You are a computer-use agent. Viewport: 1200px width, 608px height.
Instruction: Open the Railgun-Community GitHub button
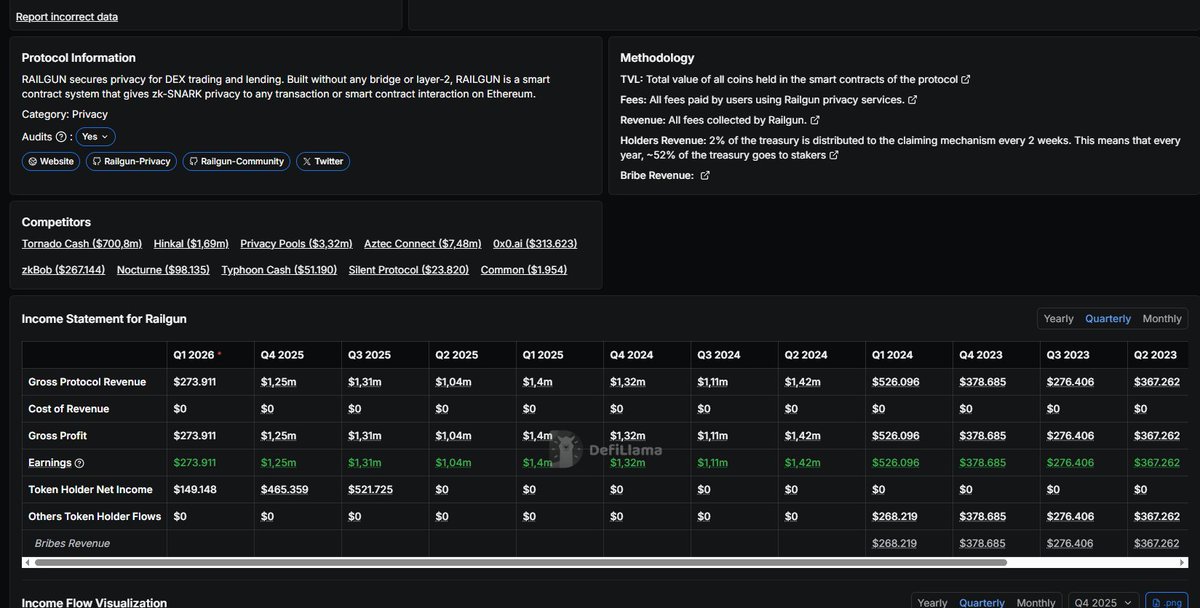[x=236, y=161]
